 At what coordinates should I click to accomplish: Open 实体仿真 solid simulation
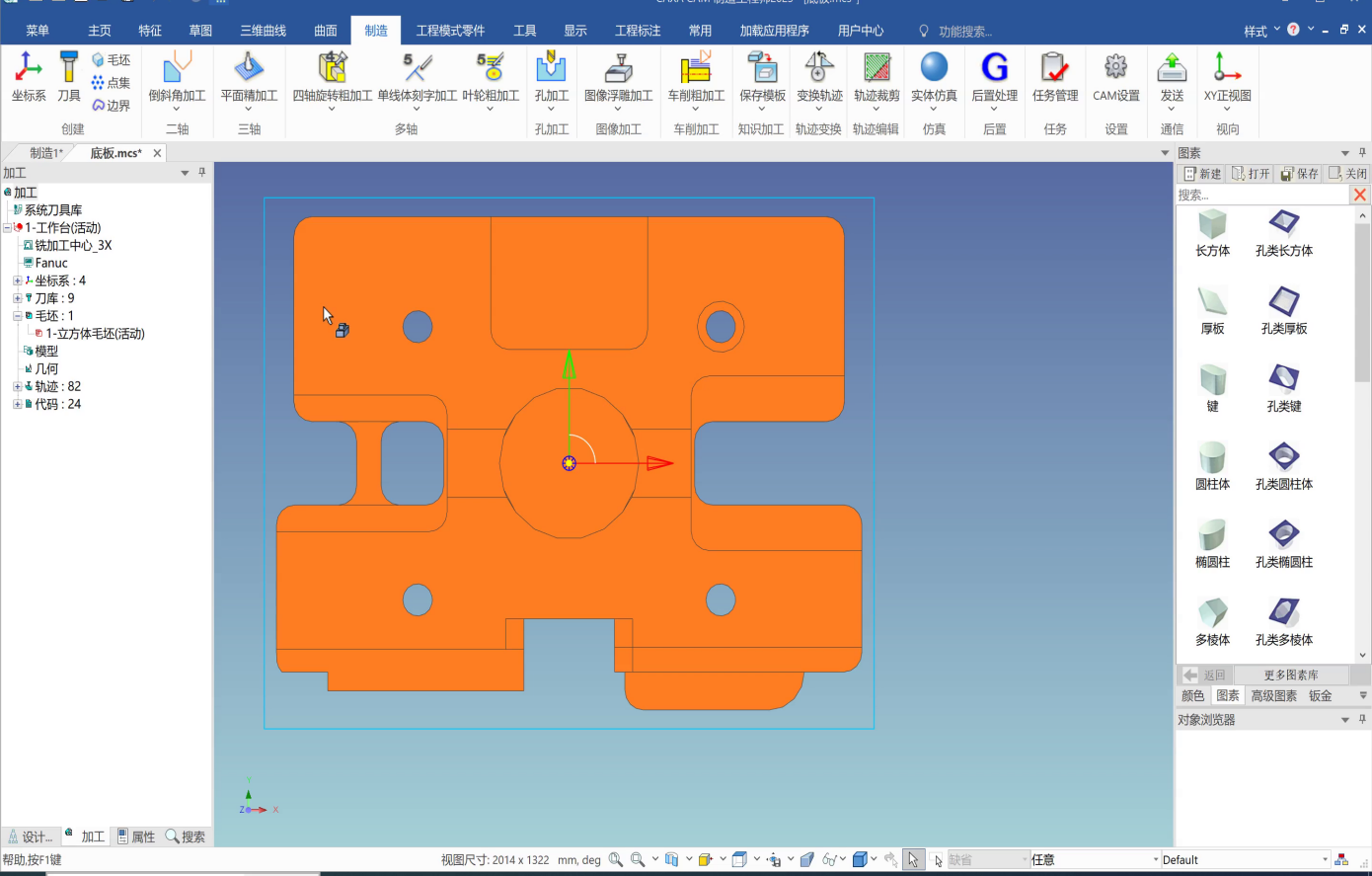click(x=934, y=77)
